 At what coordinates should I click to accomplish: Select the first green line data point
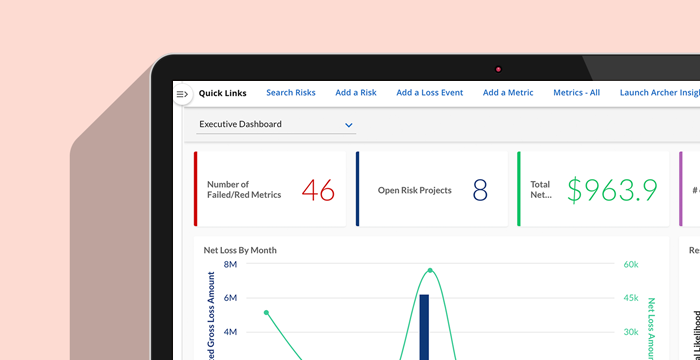tap(267, 313)
